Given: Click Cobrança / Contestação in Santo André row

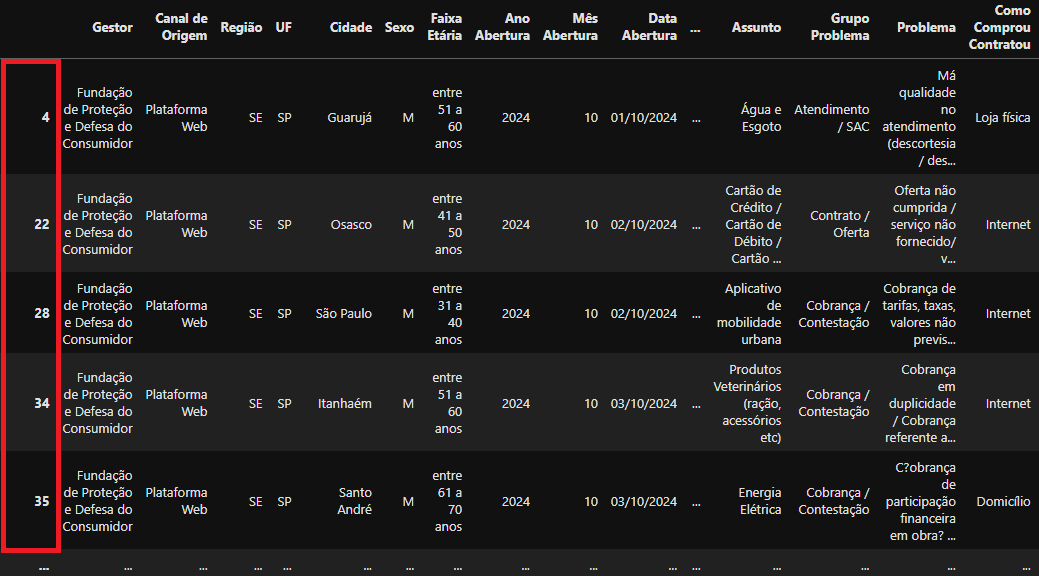Looking at the screenshot, I should click(x=834, y=501).
